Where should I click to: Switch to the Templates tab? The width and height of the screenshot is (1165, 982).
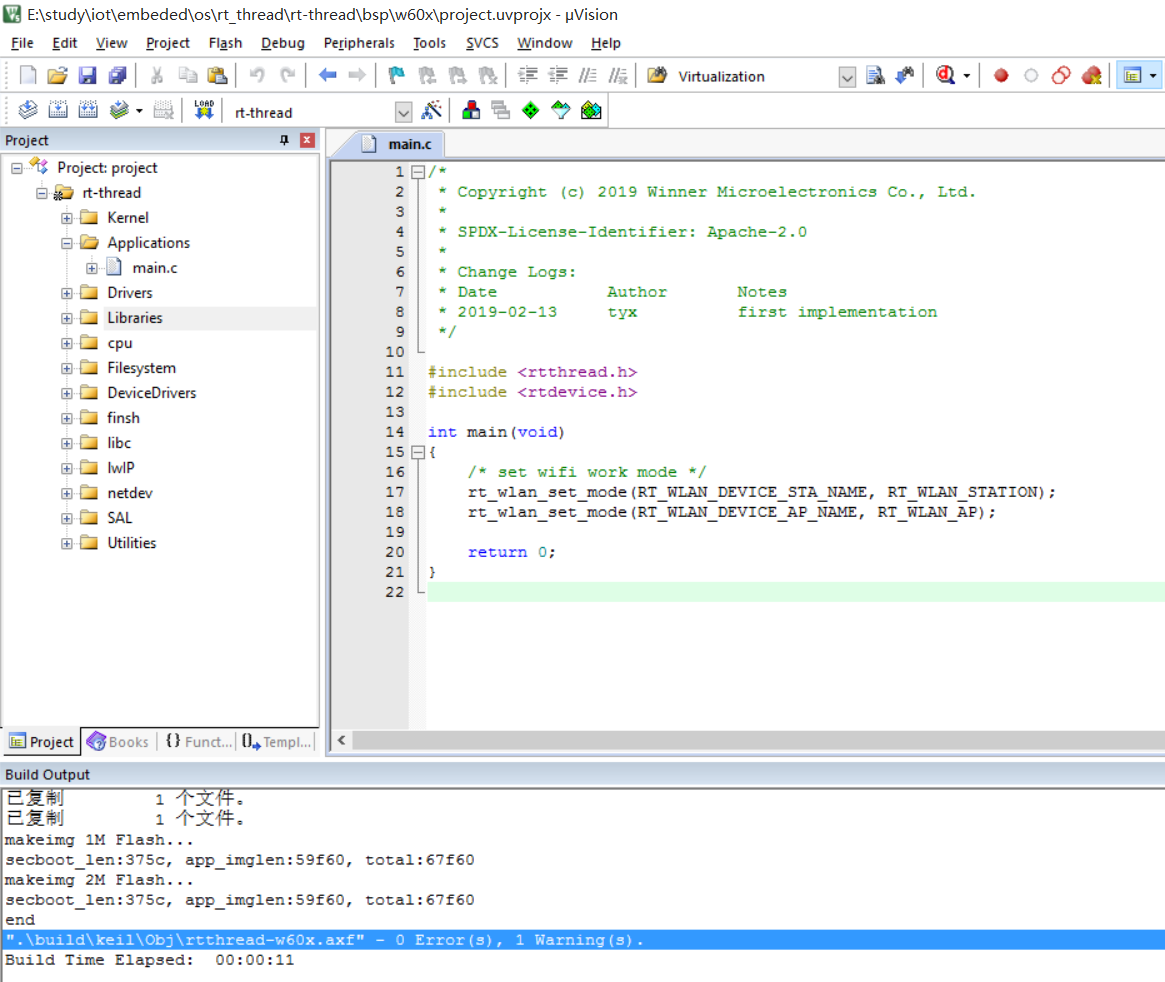276,741
